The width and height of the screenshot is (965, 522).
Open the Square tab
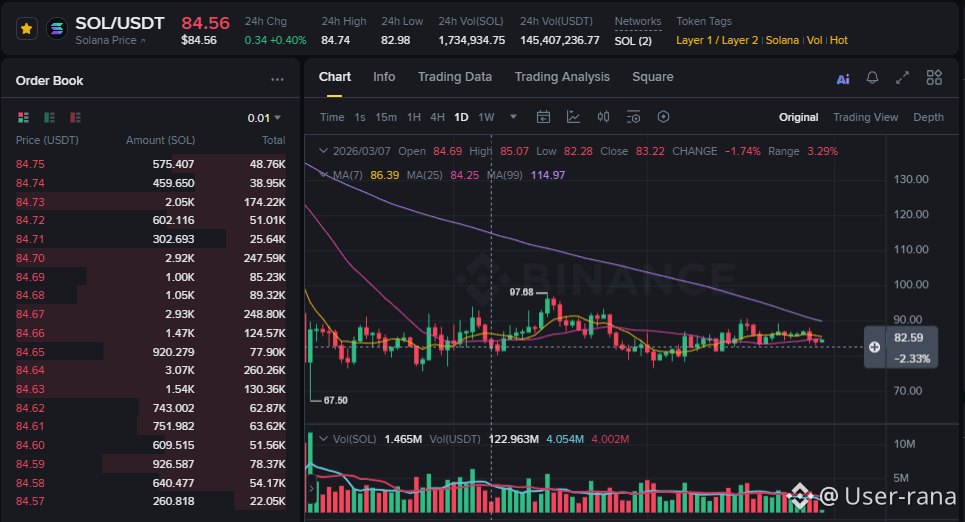(652, 77)
